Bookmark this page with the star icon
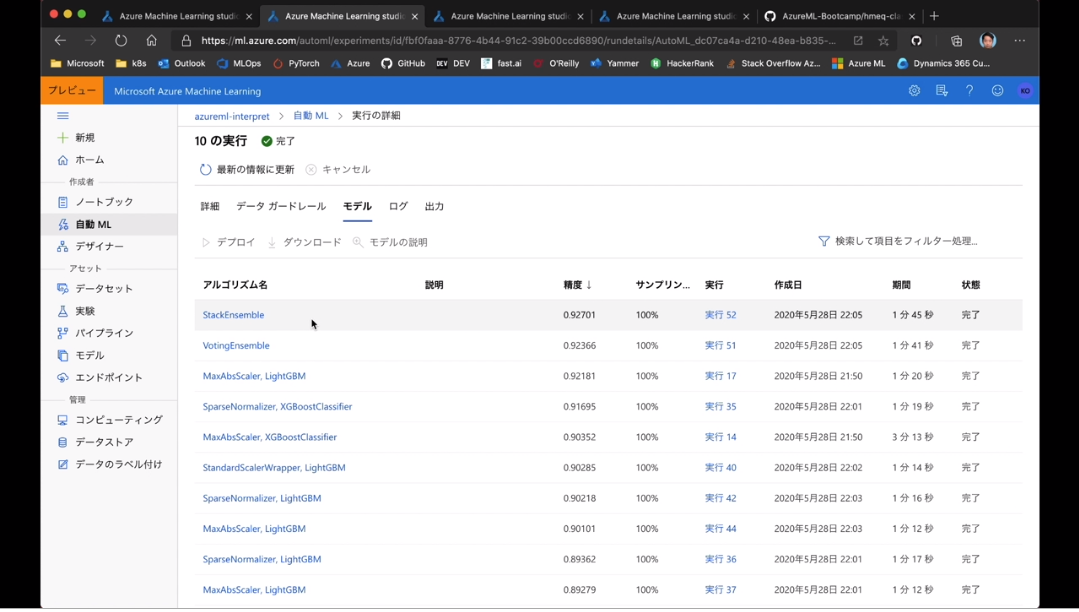1079x612 pixels. pyautogui.click(x=883, y=41)
